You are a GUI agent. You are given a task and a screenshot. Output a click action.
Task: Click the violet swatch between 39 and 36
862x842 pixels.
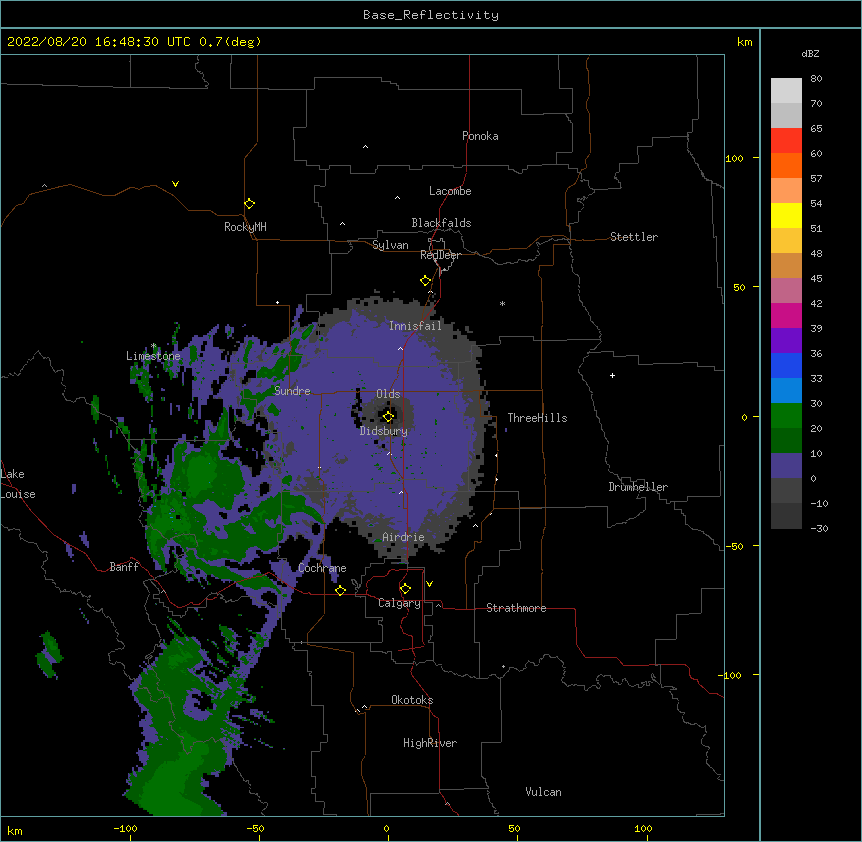pyautogui.click(x=786, y=341)
